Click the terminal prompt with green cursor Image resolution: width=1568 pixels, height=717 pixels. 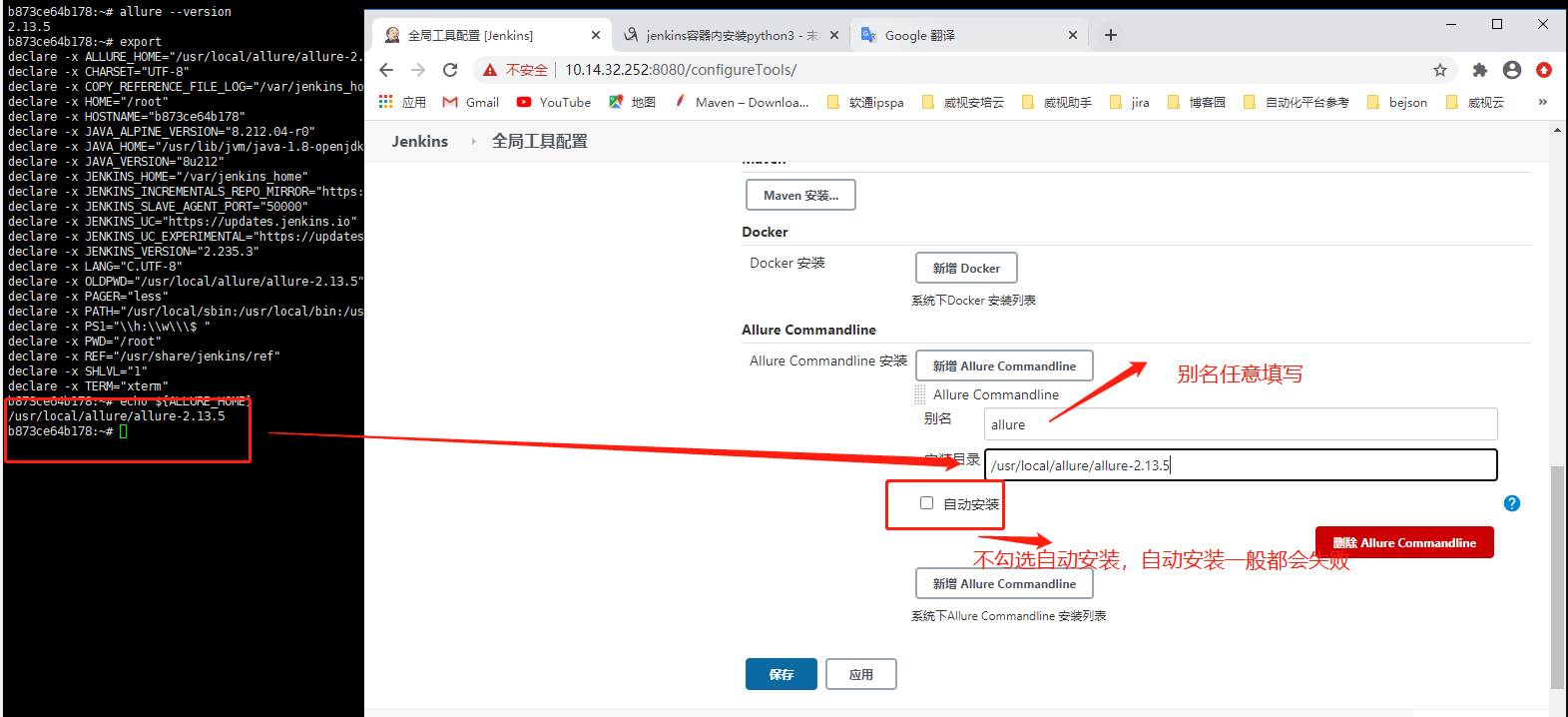point(68,431)
